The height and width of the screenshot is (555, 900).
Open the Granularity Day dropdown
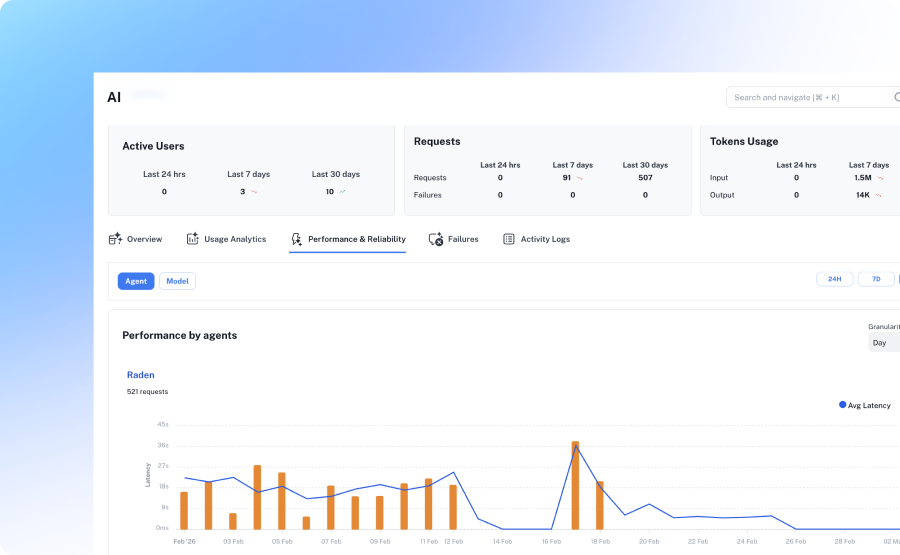point(884,343)
